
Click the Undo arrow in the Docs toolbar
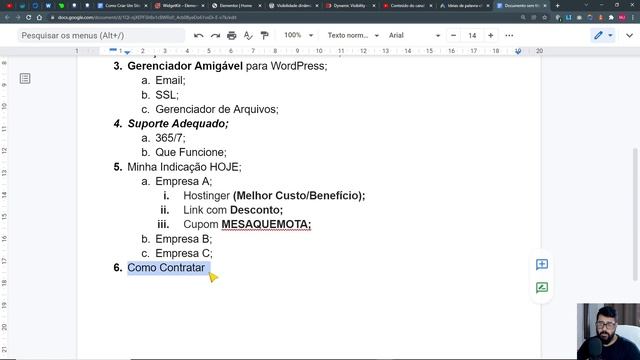tap(198, 36)
